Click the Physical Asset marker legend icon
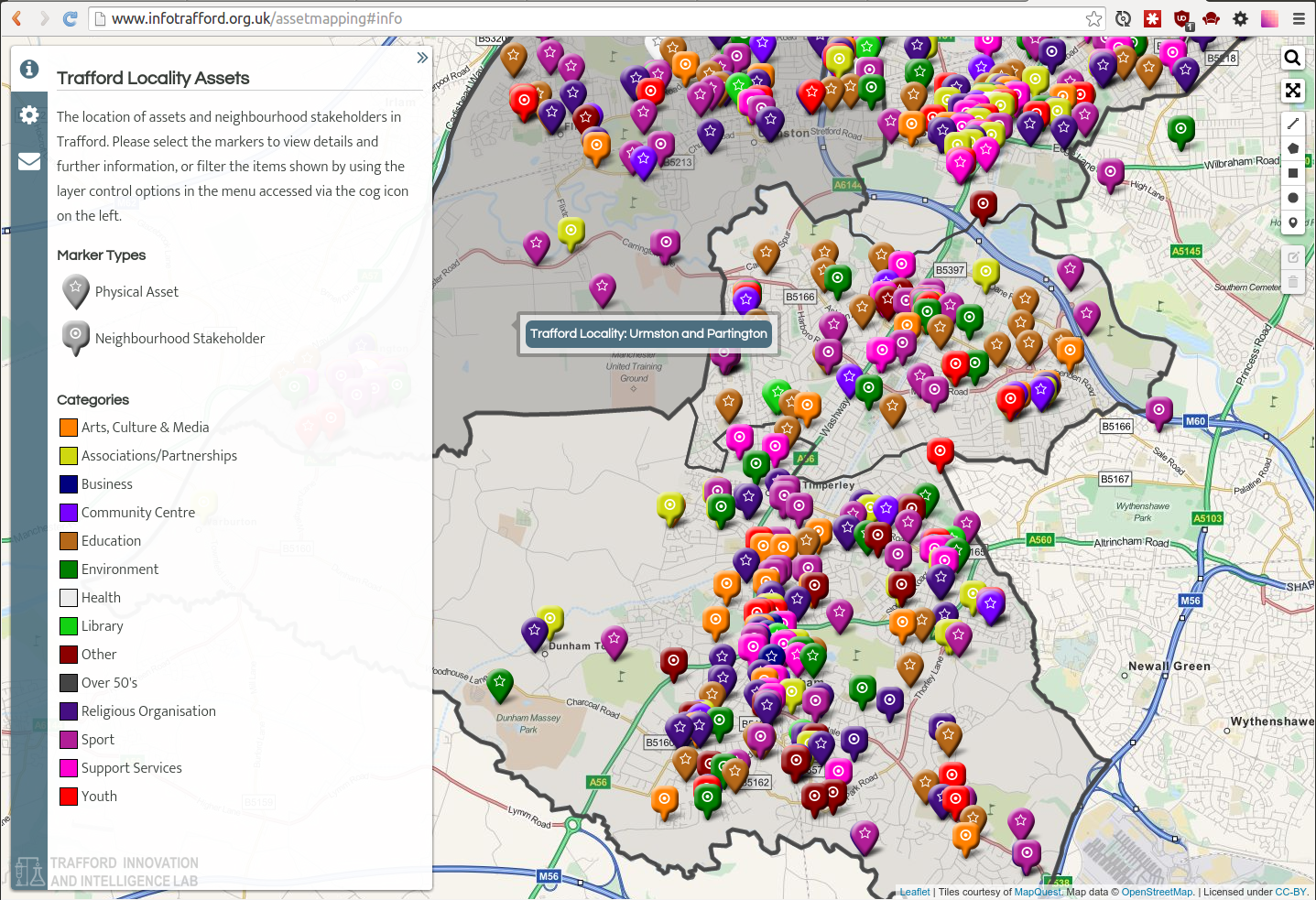Viewport: 1316px width, 900px height. tap(75, 291)
